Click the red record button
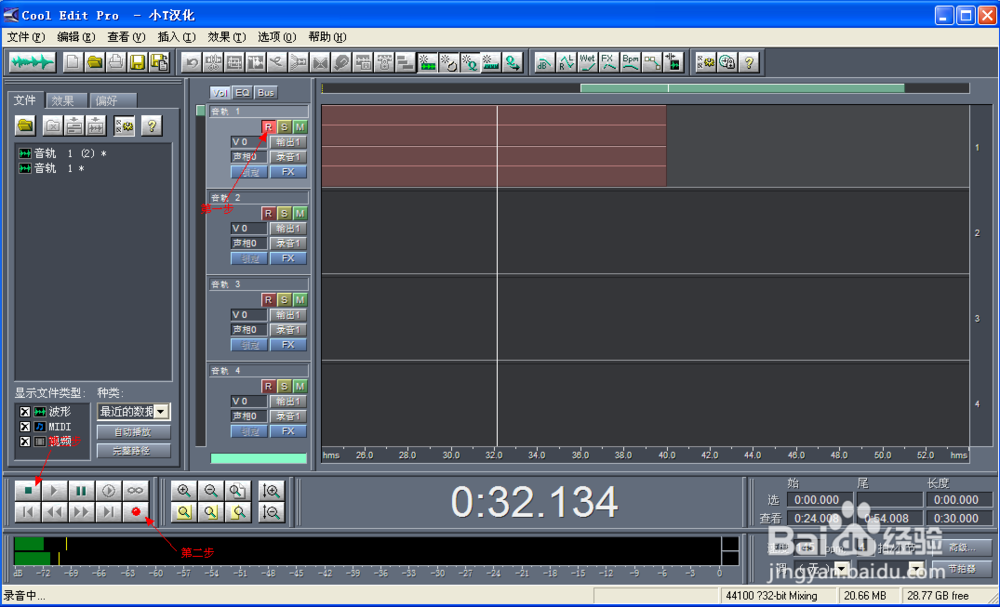The height and width of the screenshot is (607, 1000). (135, 511)
